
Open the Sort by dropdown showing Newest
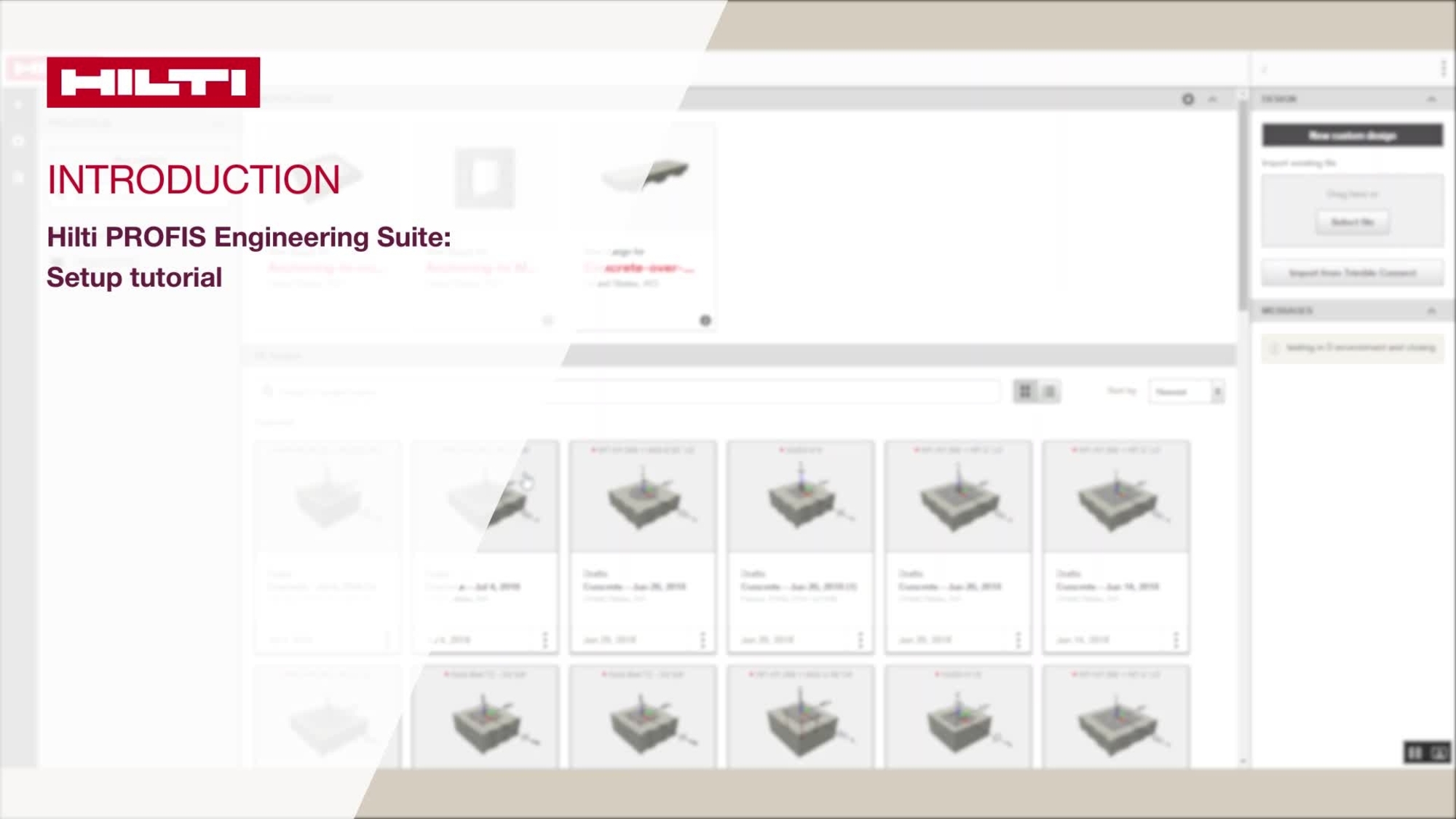[1188, 391]
